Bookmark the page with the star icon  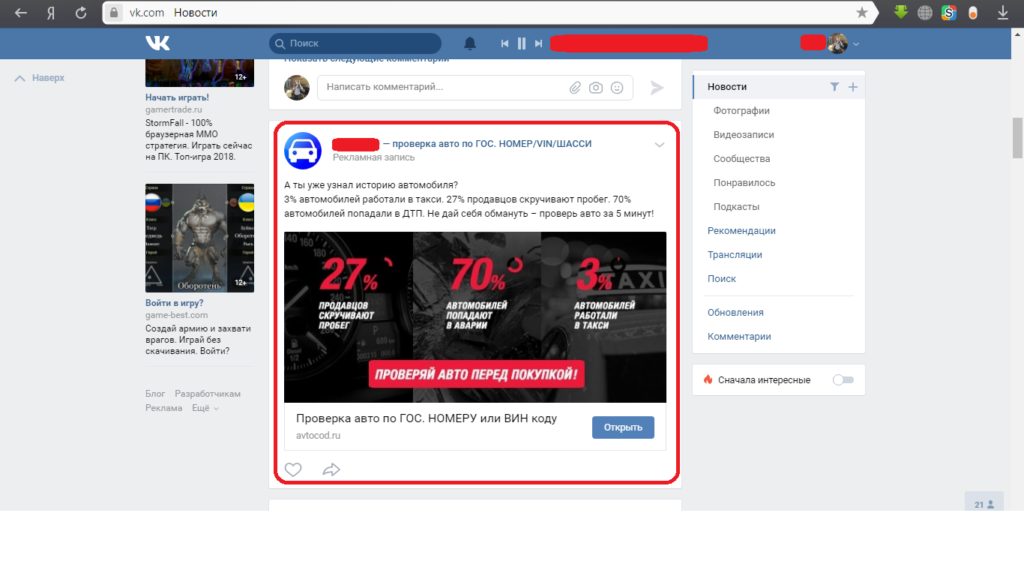[x=862, y=12]
